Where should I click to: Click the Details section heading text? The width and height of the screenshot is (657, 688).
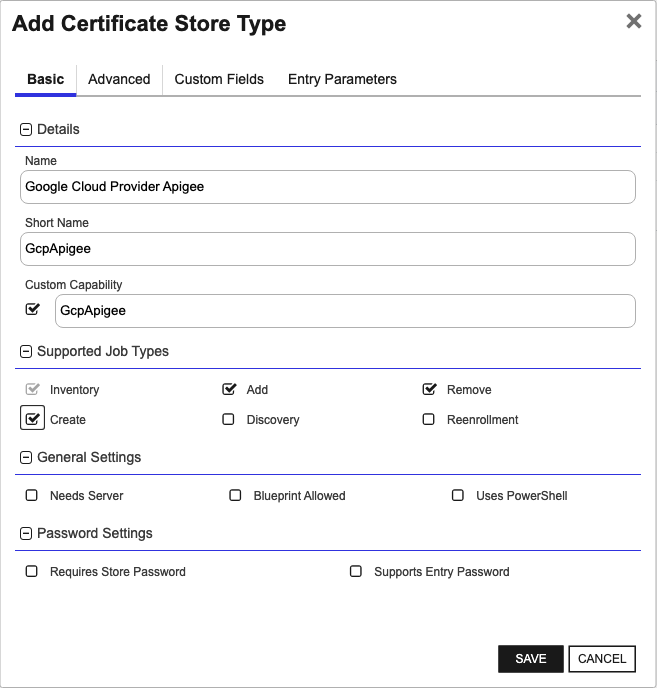click(x=58, y=129)
